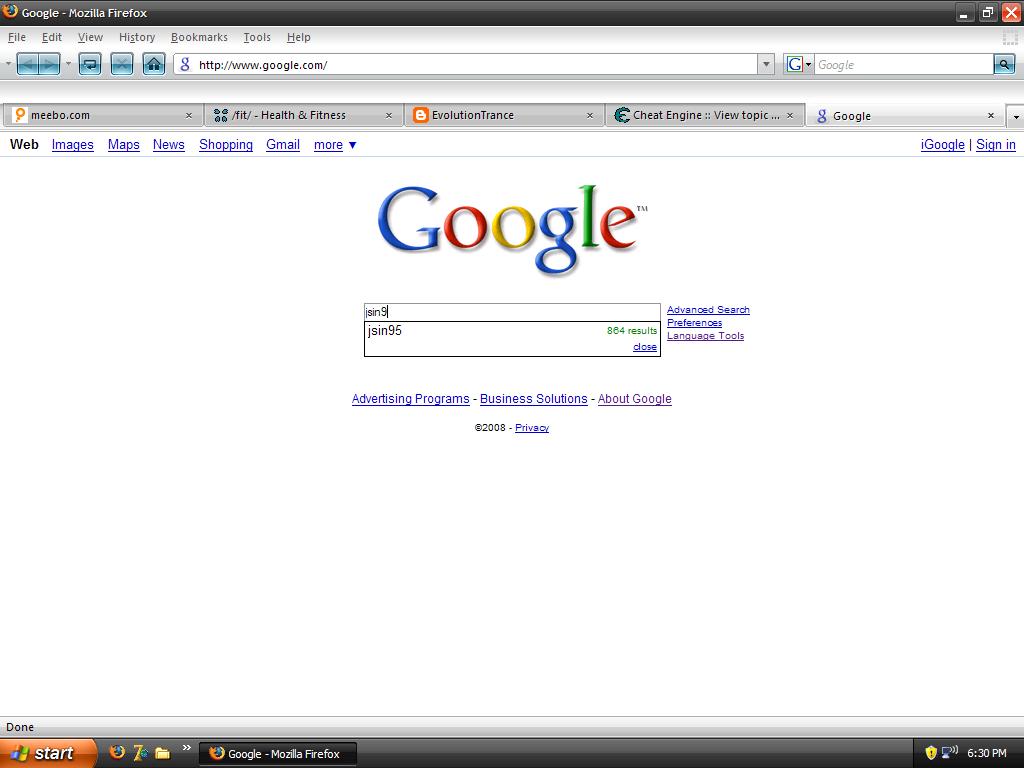Viewport: 1024px width, 768px height.
Task: Switch to the meebo.com tab
Action: [x=103, y=115]
